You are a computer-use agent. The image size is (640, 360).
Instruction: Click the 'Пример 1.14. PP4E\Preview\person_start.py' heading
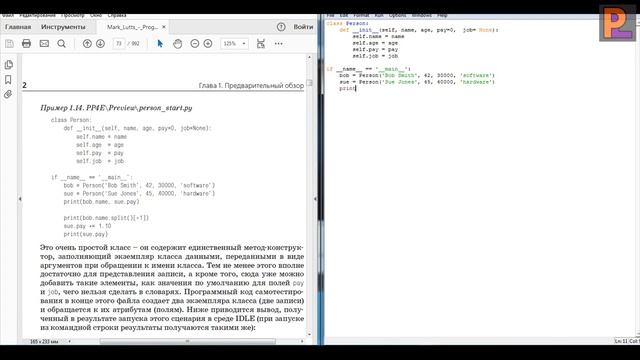[x=116, y=108]
